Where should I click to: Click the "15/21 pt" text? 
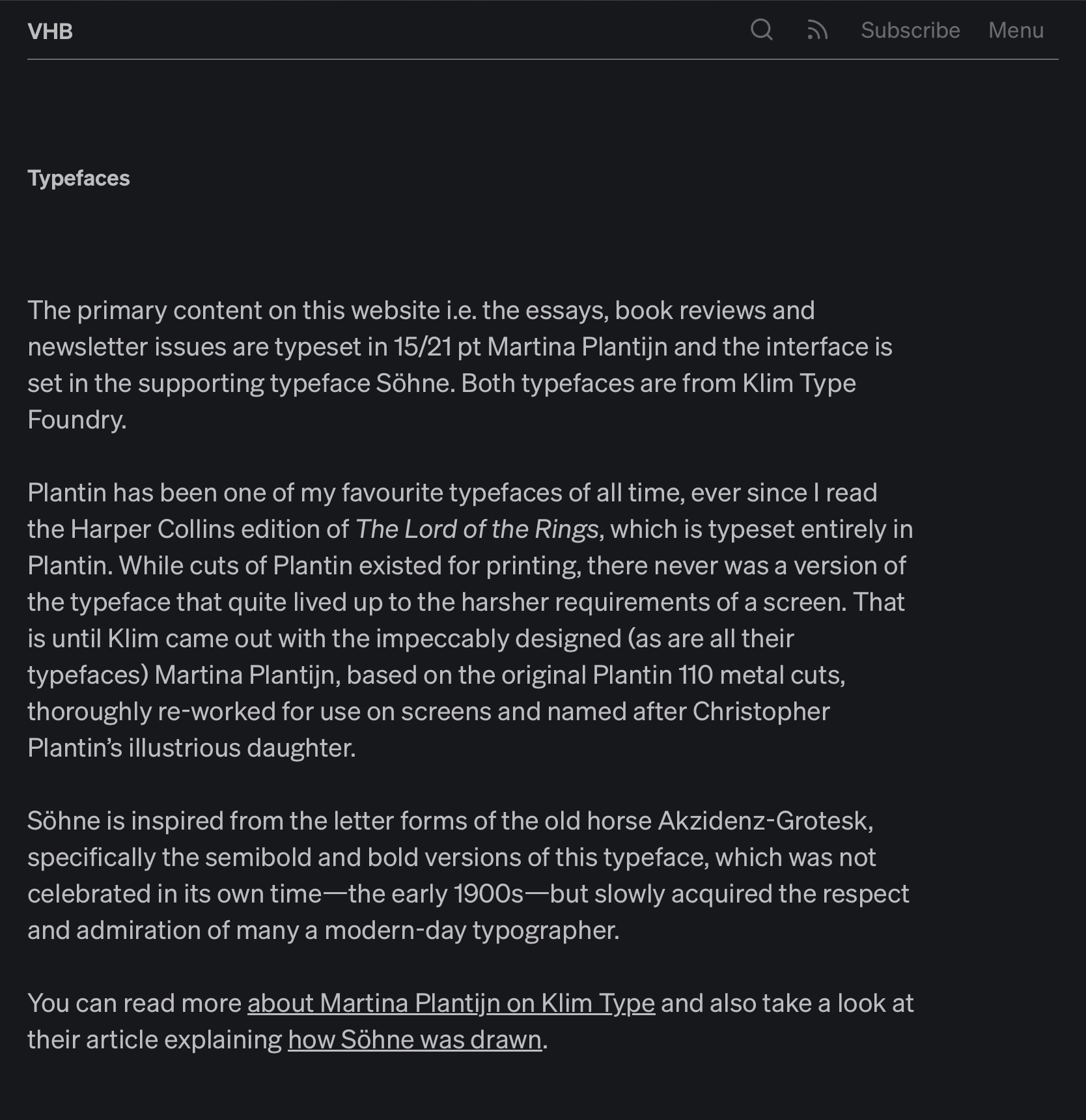[436, 347]
